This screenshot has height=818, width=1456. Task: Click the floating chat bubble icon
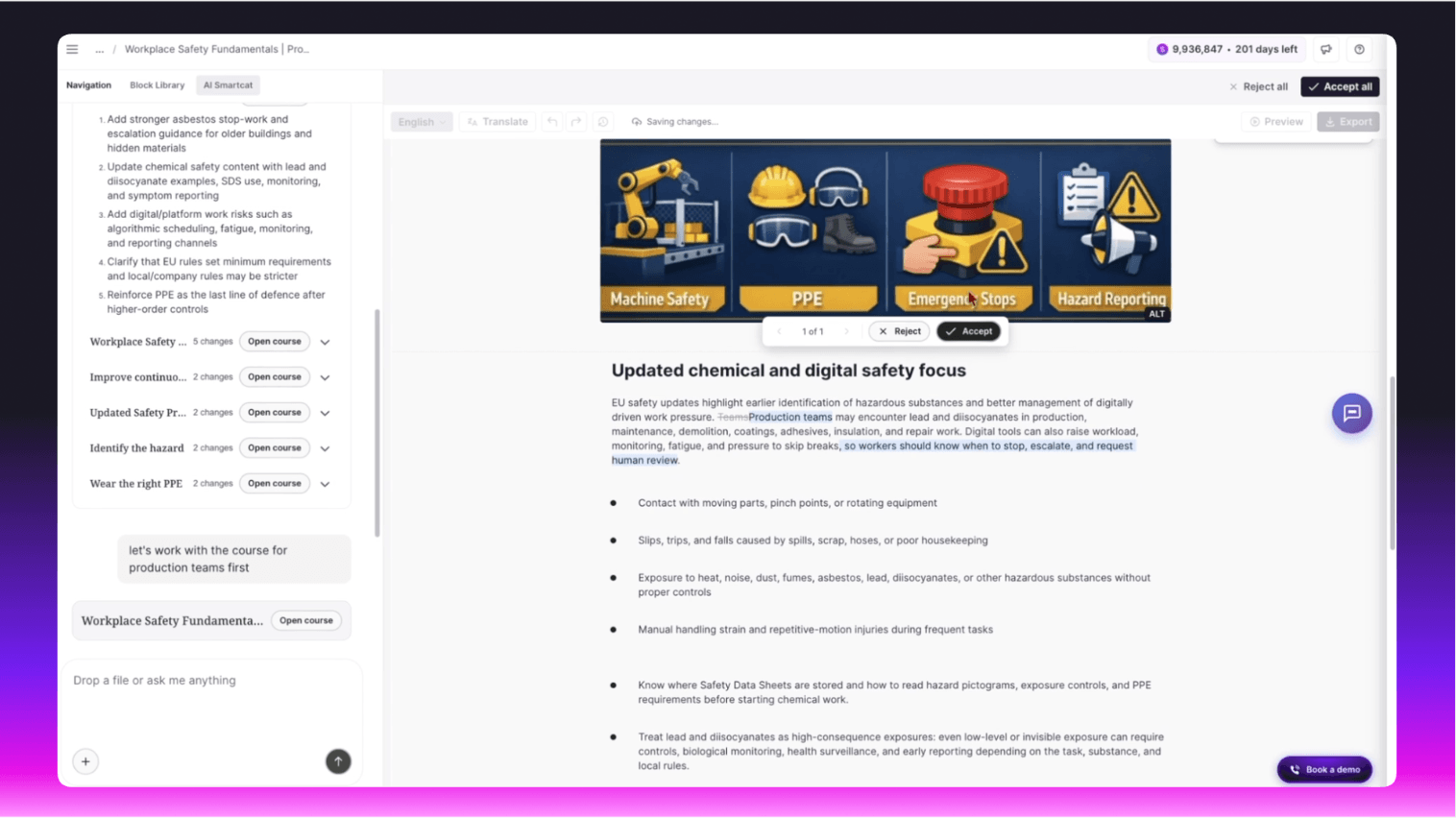[1351, 414]
